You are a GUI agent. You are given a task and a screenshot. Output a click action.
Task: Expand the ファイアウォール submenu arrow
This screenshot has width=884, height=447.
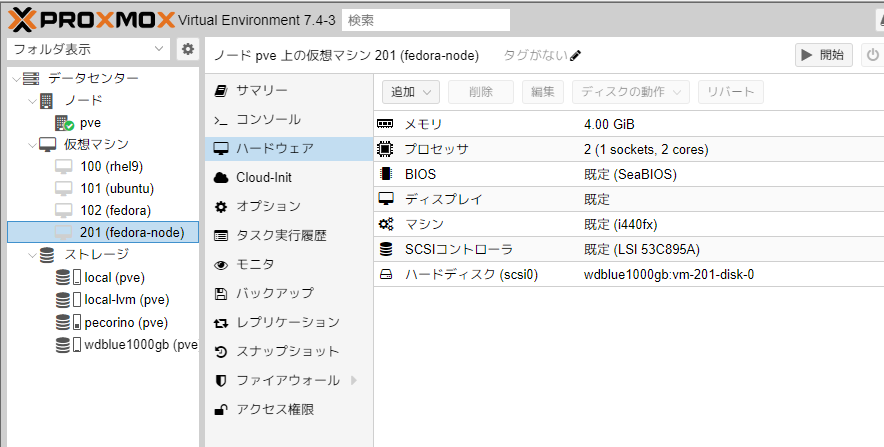(x=354, y=380)
